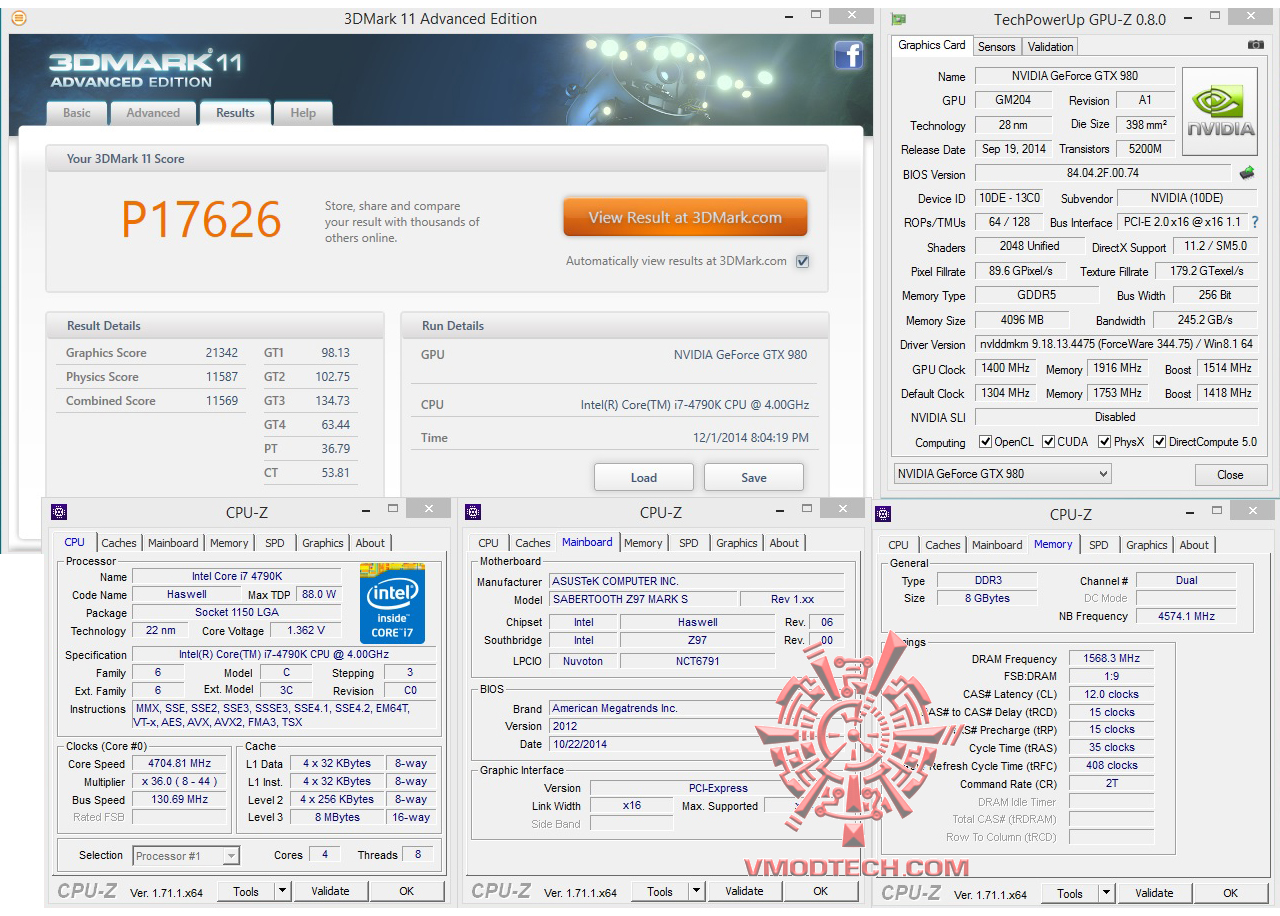Click the NVIDIA logo in GPU-Z

click(1220, 112)
